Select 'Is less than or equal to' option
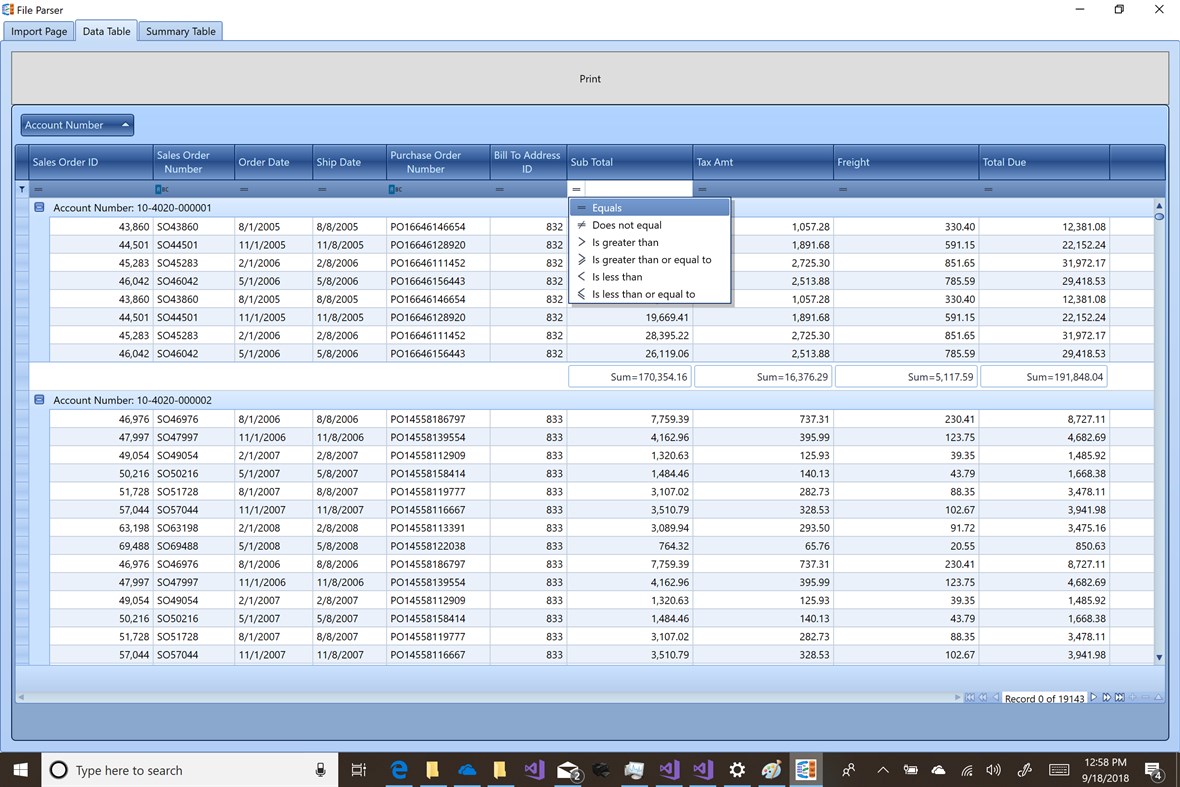Viewport: 1180px width, 787px height. click(643, 294)
